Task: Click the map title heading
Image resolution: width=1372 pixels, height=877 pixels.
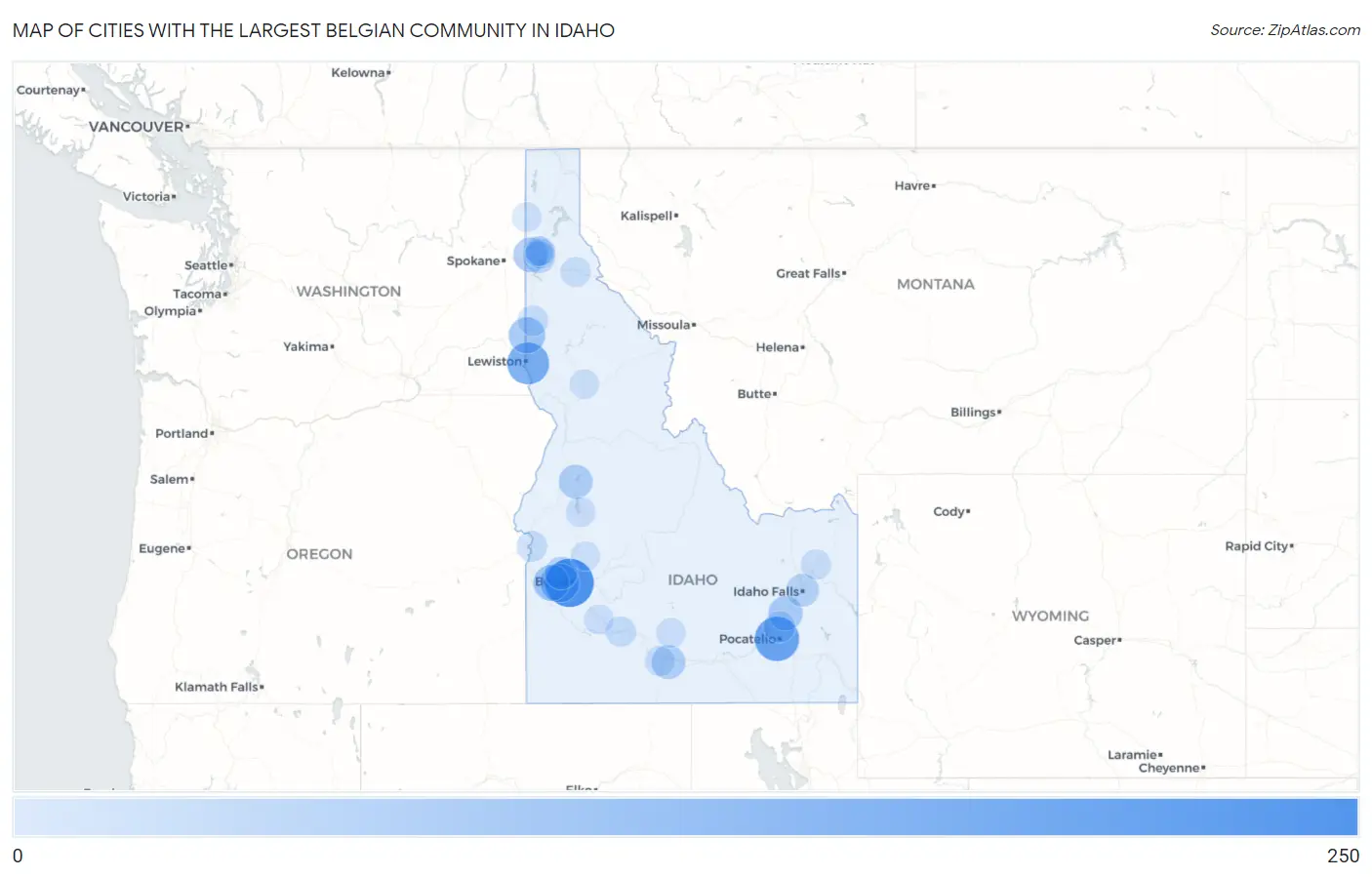Action: (313, 30)
